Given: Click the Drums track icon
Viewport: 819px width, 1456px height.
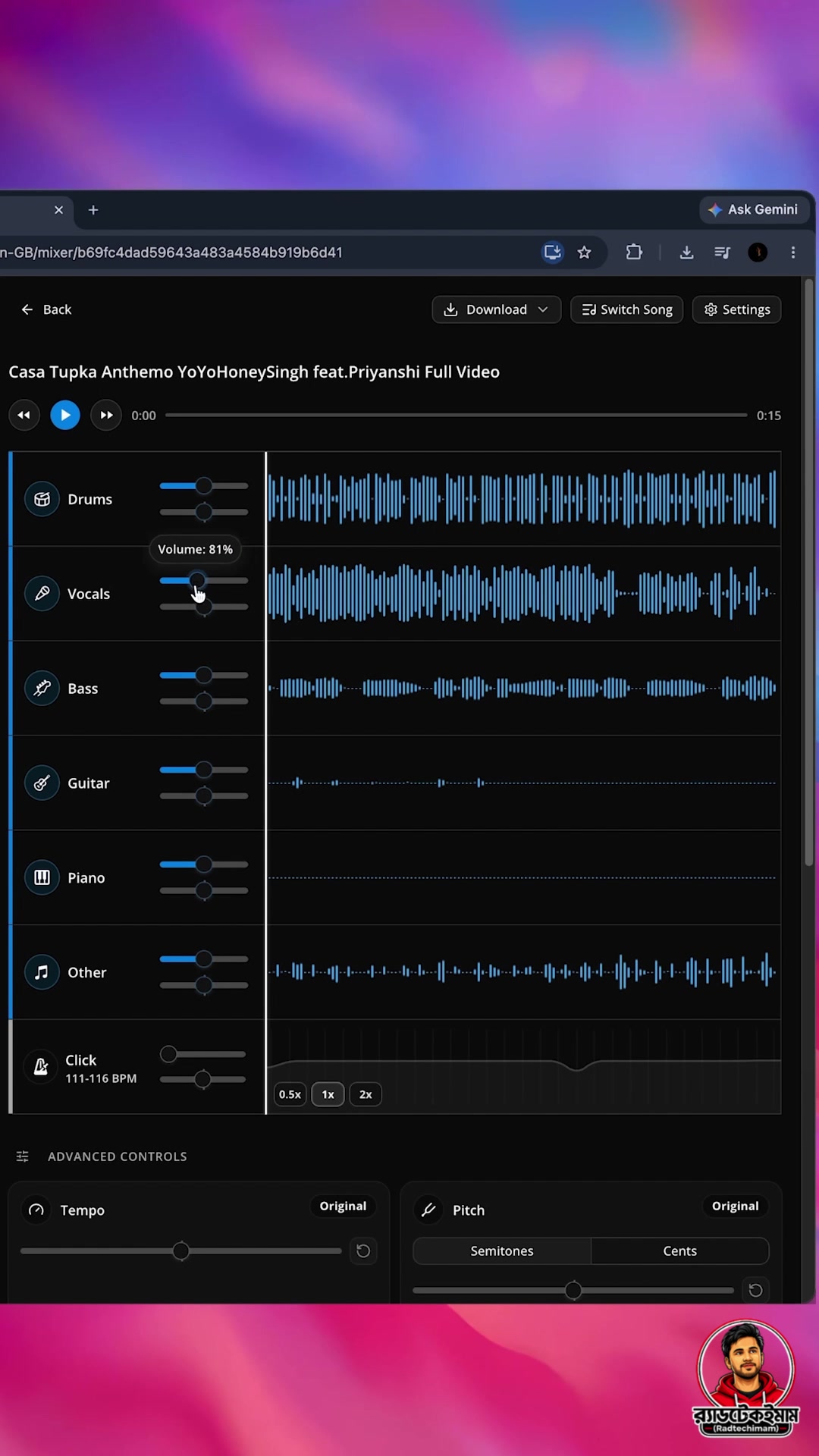Looking at the screenshot, I should click(42, 499).
